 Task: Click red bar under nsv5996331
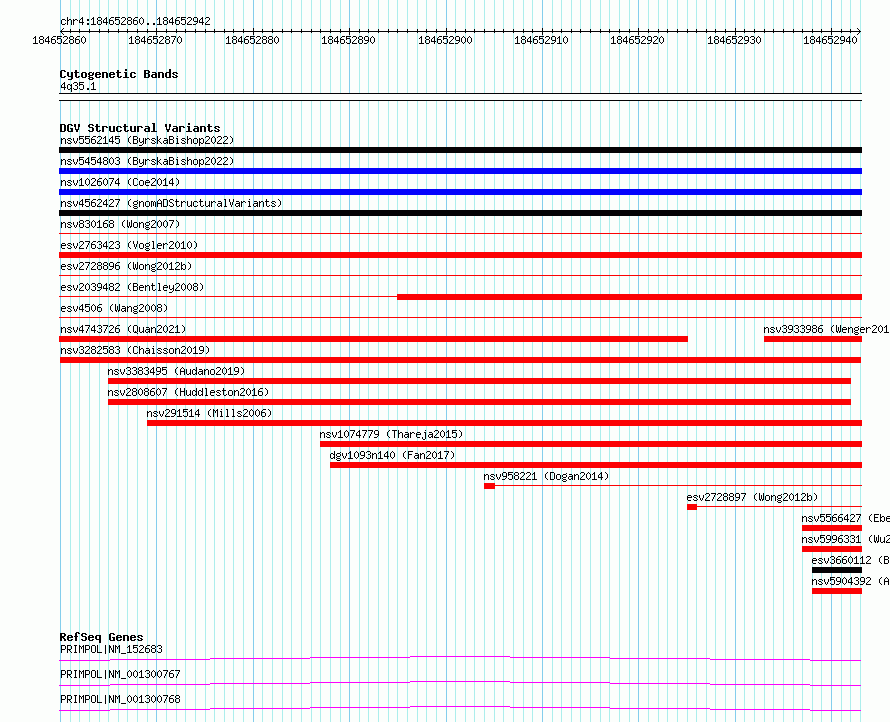point(832,549)
